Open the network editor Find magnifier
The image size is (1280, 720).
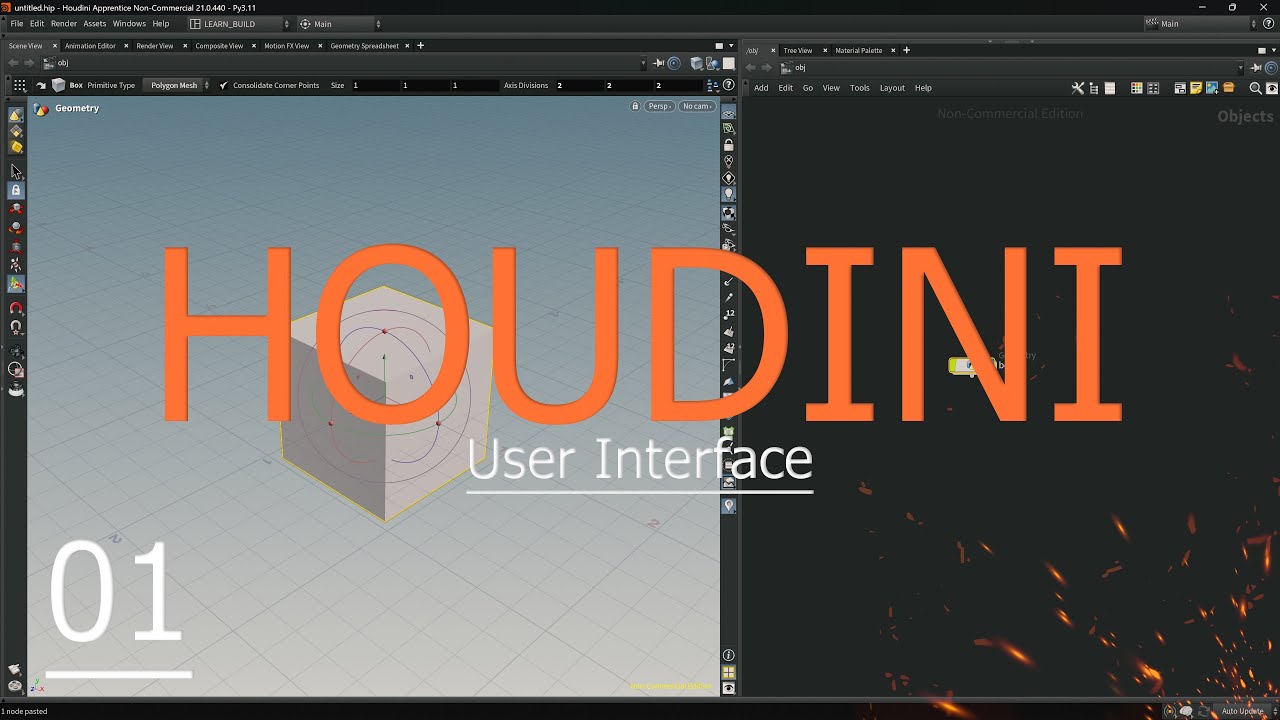pos(1256,88)
